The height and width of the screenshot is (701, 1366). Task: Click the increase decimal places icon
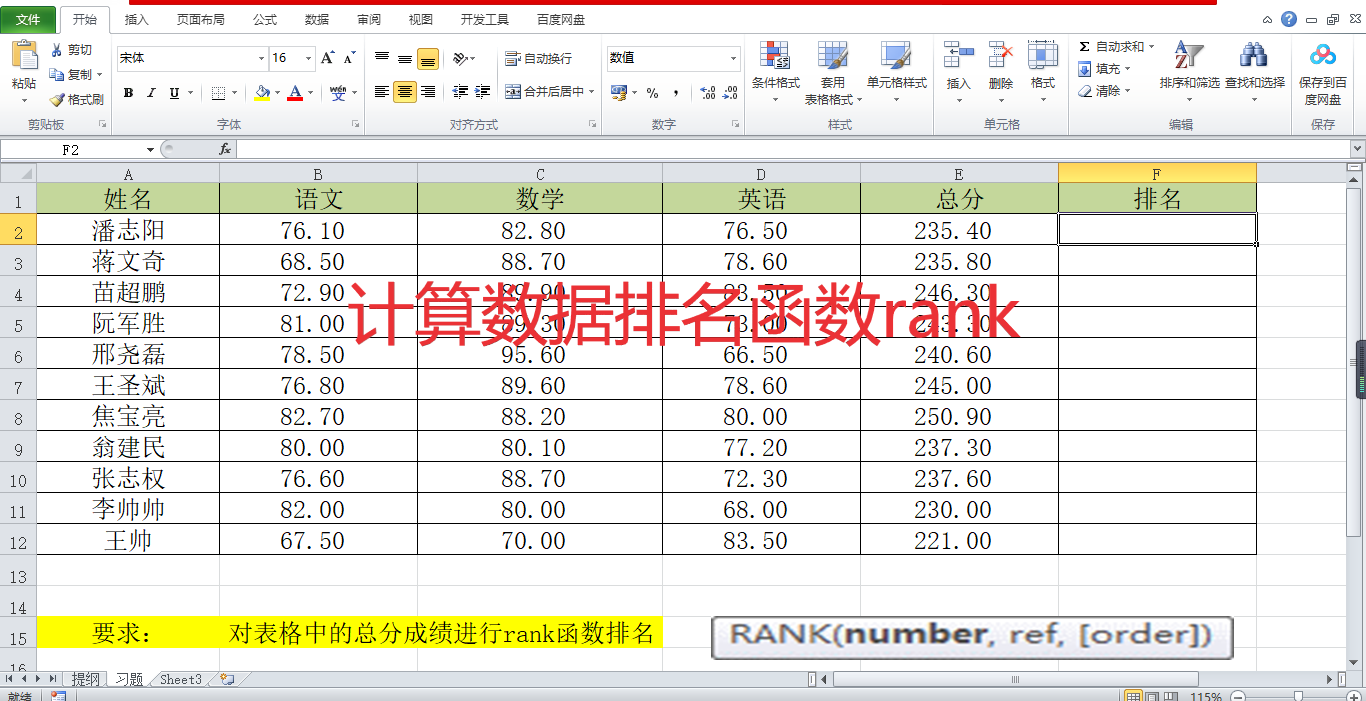[708, 93]
